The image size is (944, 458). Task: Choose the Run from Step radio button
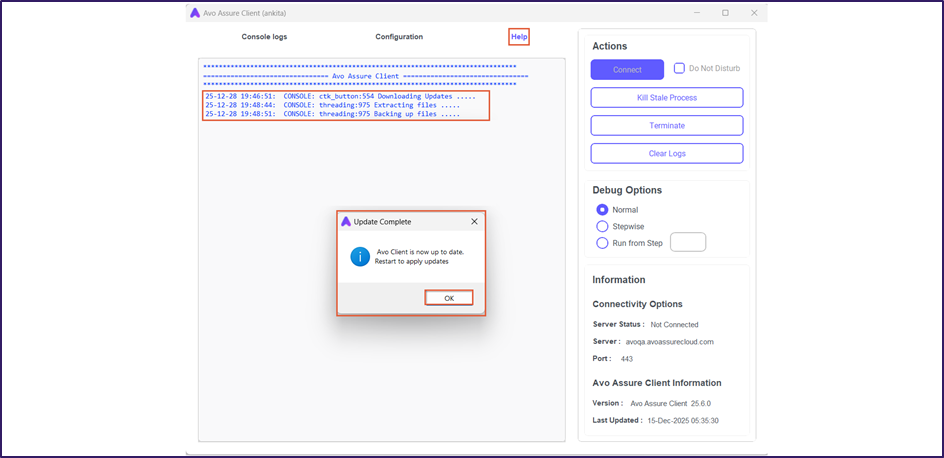coord(602,243)
